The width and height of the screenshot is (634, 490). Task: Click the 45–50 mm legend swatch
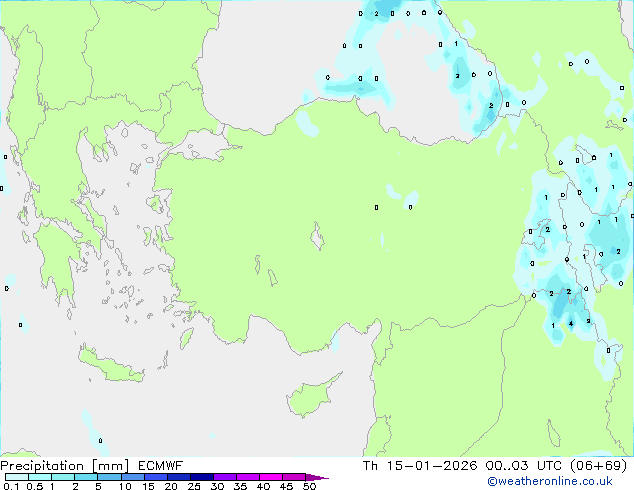point(294,477)
